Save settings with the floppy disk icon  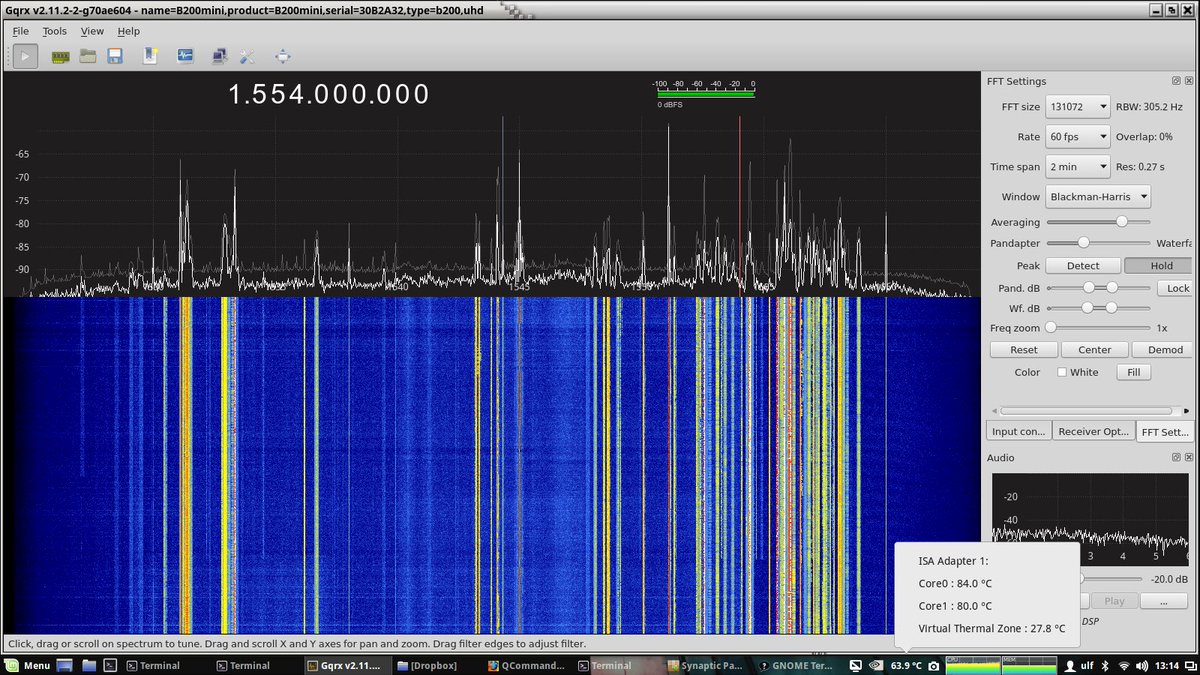(115, 56)
